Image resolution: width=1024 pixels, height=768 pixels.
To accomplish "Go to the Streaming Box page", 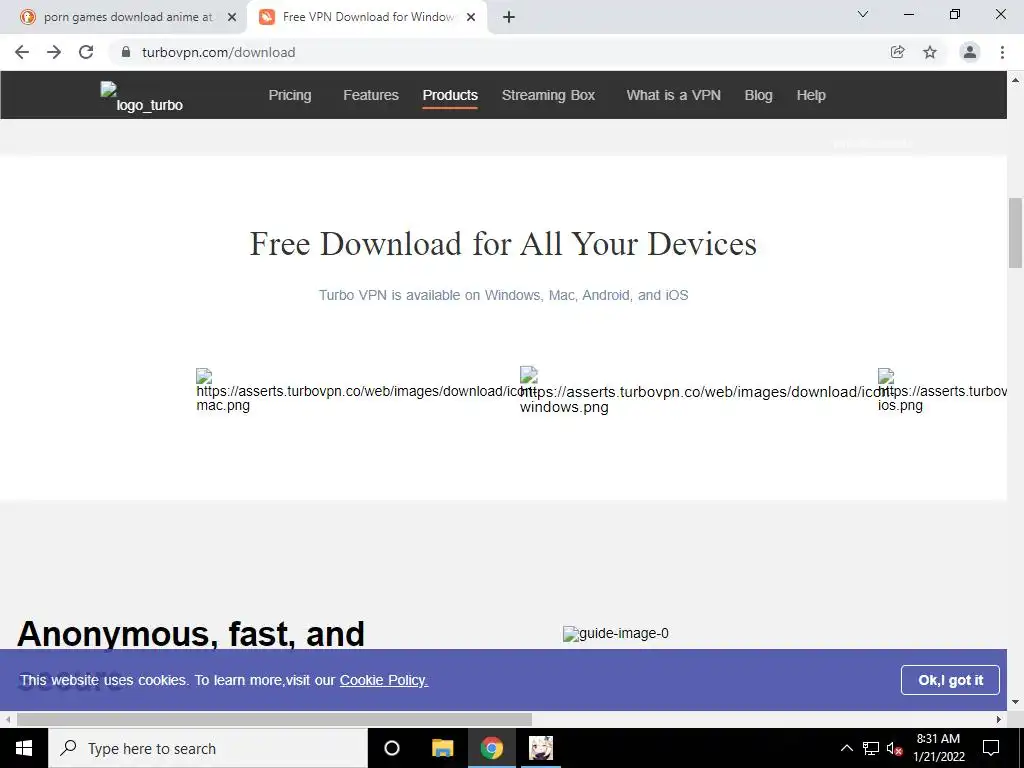I will (548, 95).
